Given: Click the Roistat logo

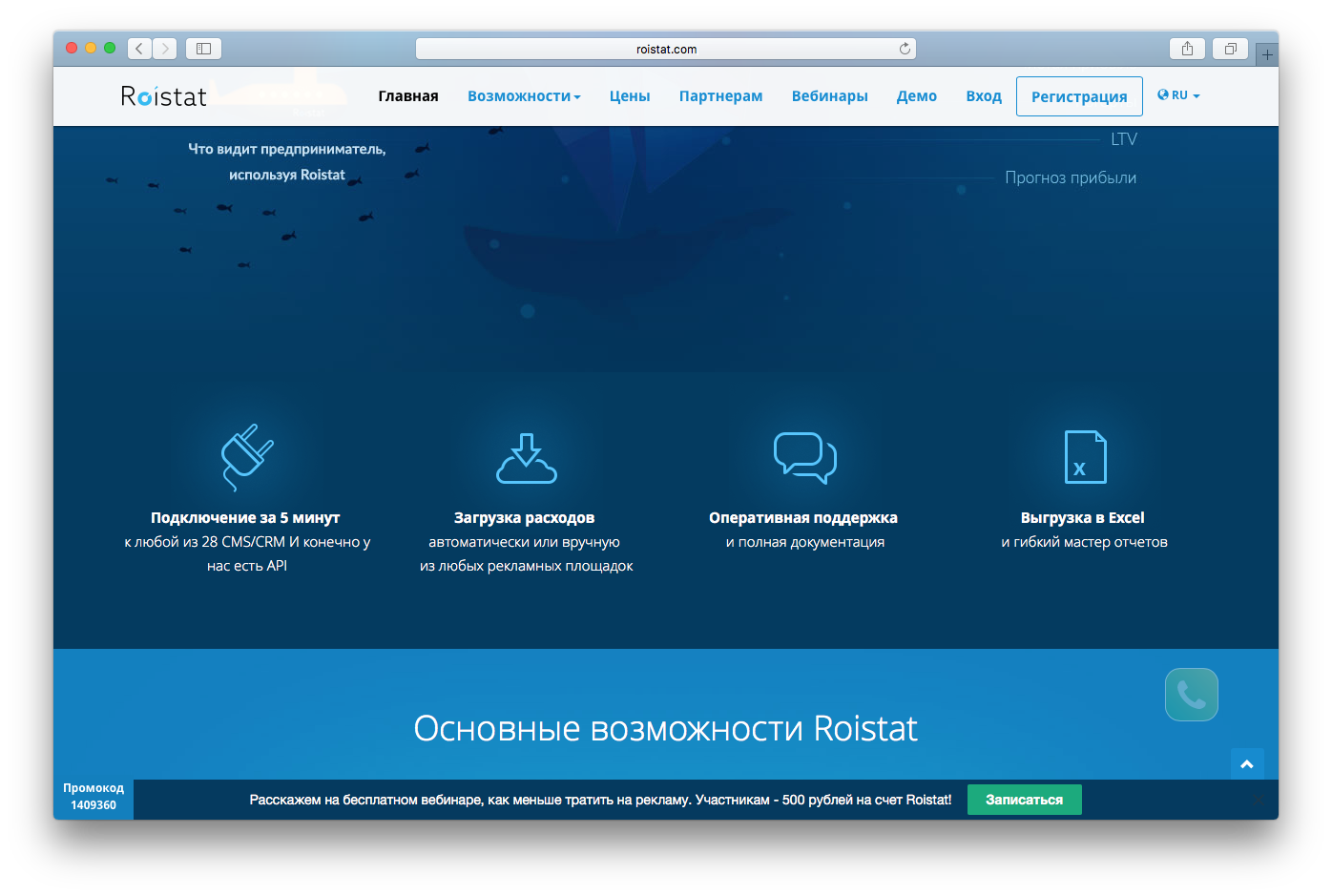Looking at the screenshot, I should tap(163, 96).
